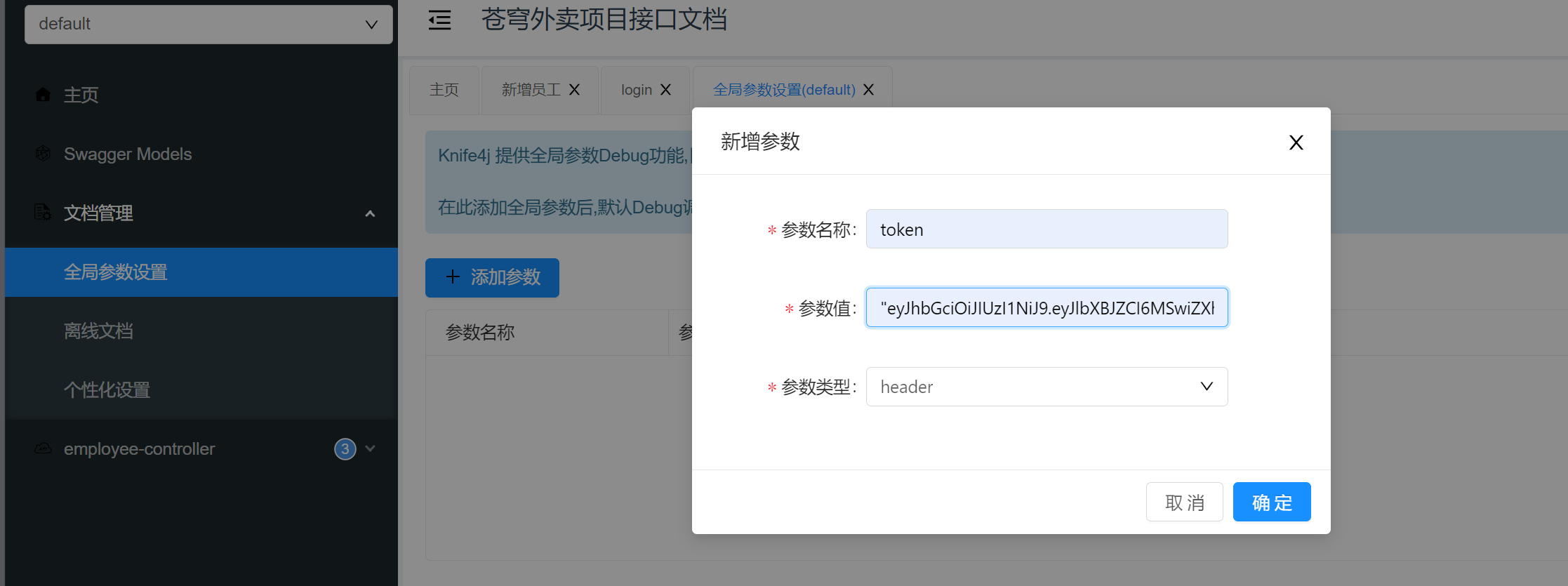Open 个性化设置 in the sidebar

(x=107, y=389)
